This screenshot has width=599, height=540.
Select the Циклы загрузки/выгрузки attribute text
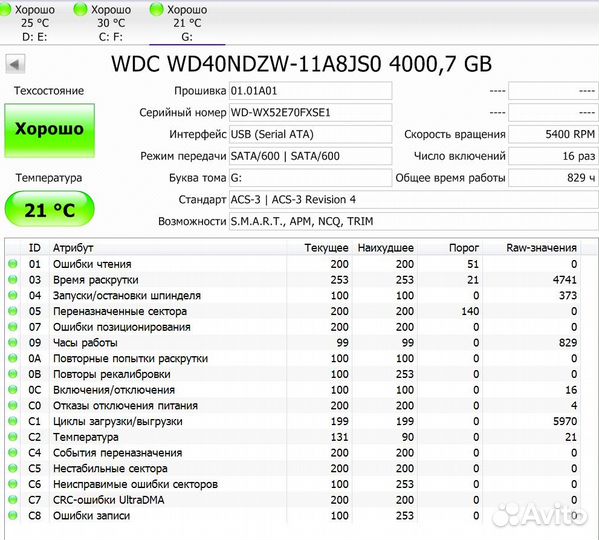click(x=118, y=421)
